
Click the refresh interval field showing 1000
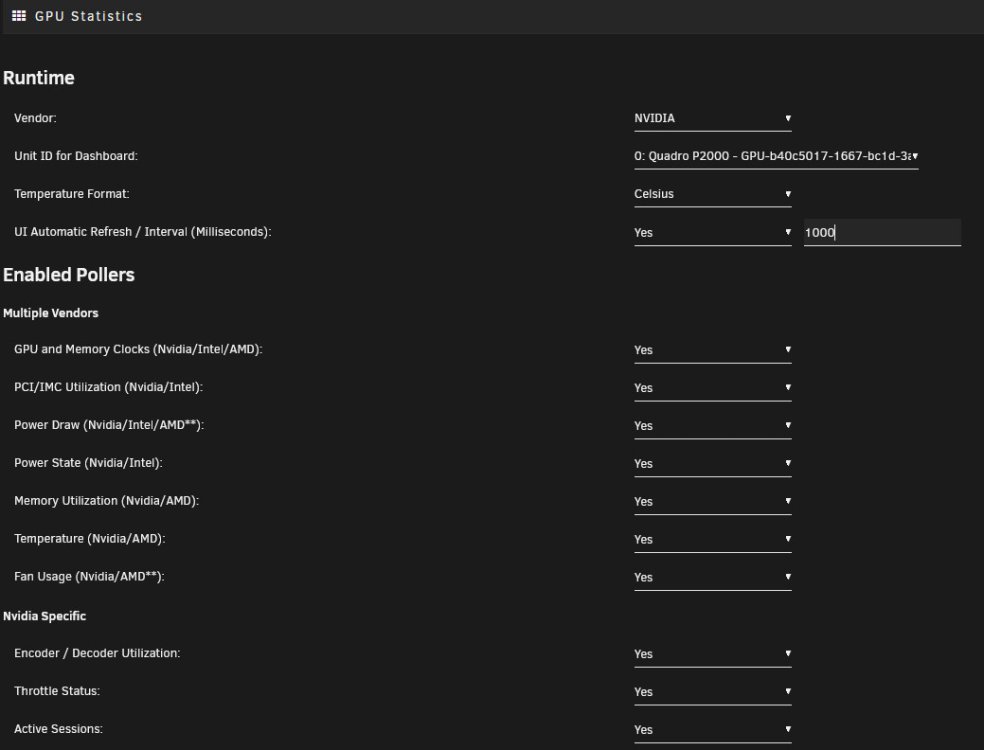point(882,232)
